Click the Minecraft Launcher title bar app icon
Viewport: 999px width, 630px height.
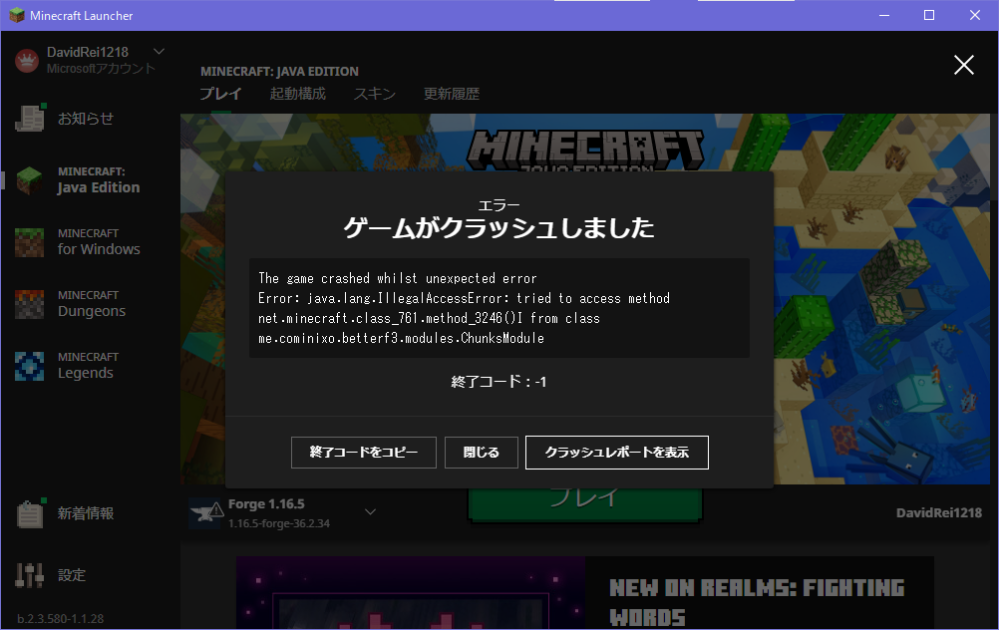(x=17, y=15)
